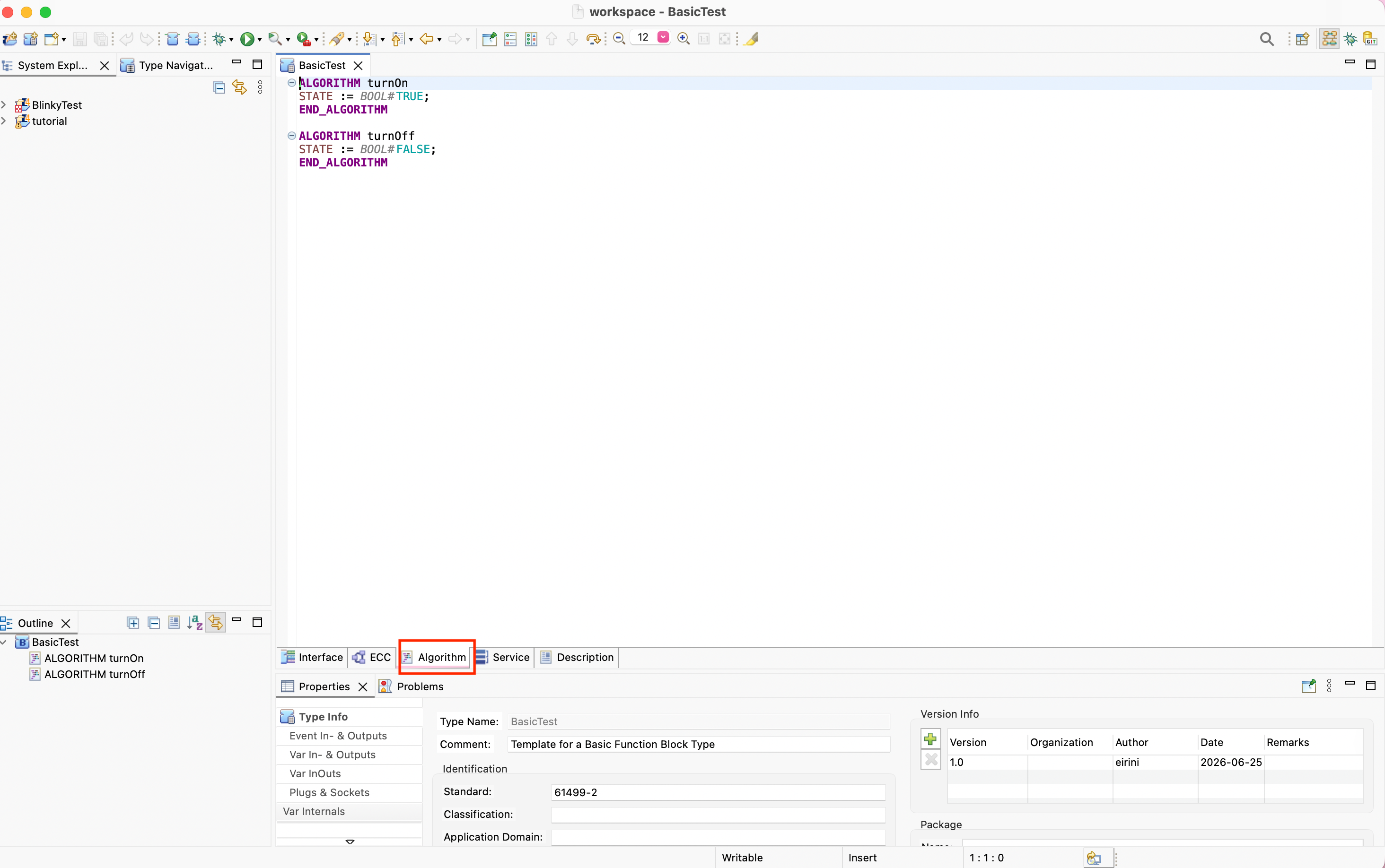Switch to the Interface tab
This screenshot has width=1385, height=868.
(x=313, y=657)
